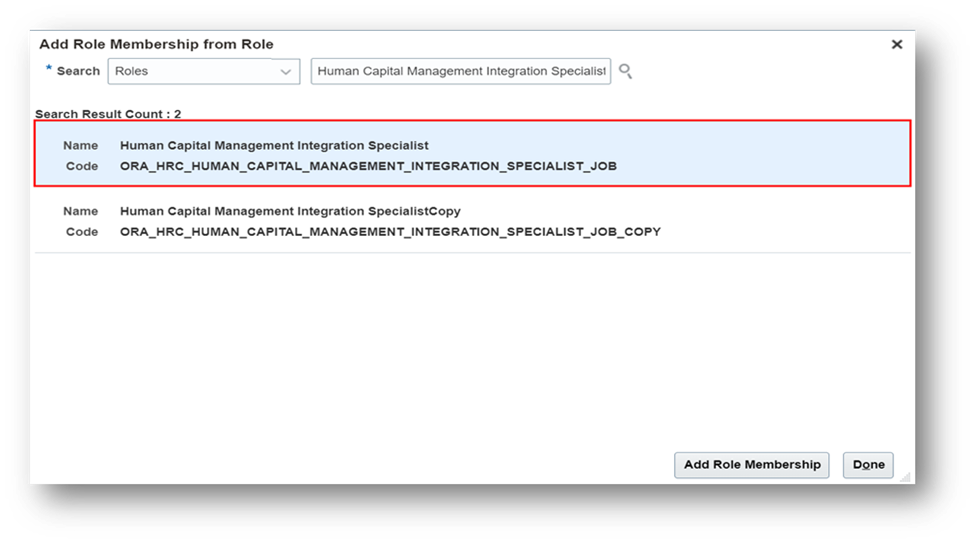The image size is (975, 544).
Task: Click the Add Role Membership from Role title
Action: pos(156,44)
